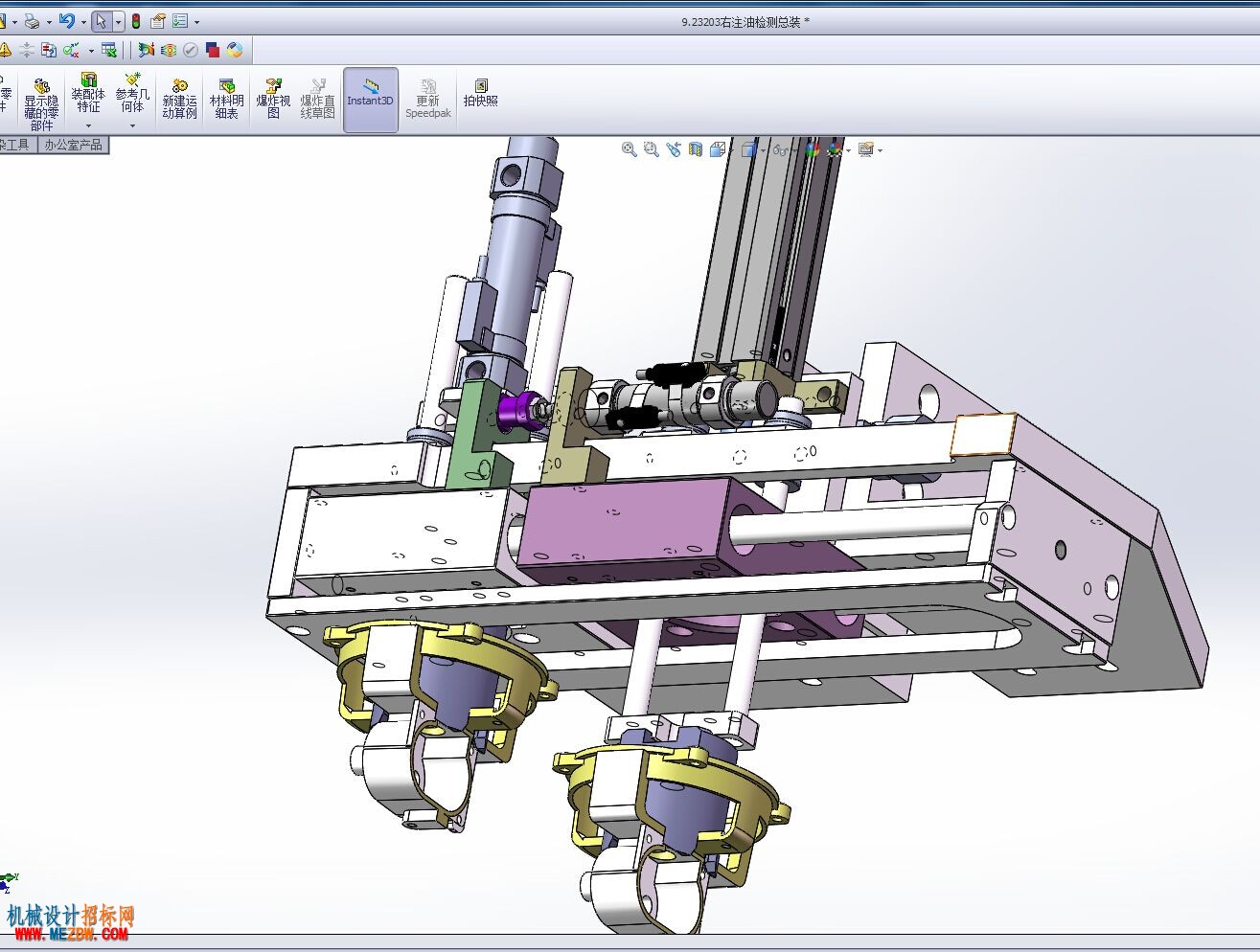Screen dimensions: 1260x952
Task: Click the Previous View icon
Action: 674,149
